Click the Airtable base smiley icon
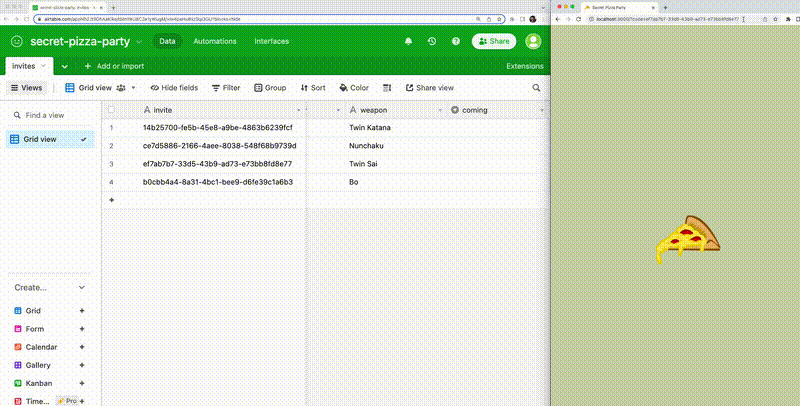Viewport: 800px width, 406px height. coord(17,41)
